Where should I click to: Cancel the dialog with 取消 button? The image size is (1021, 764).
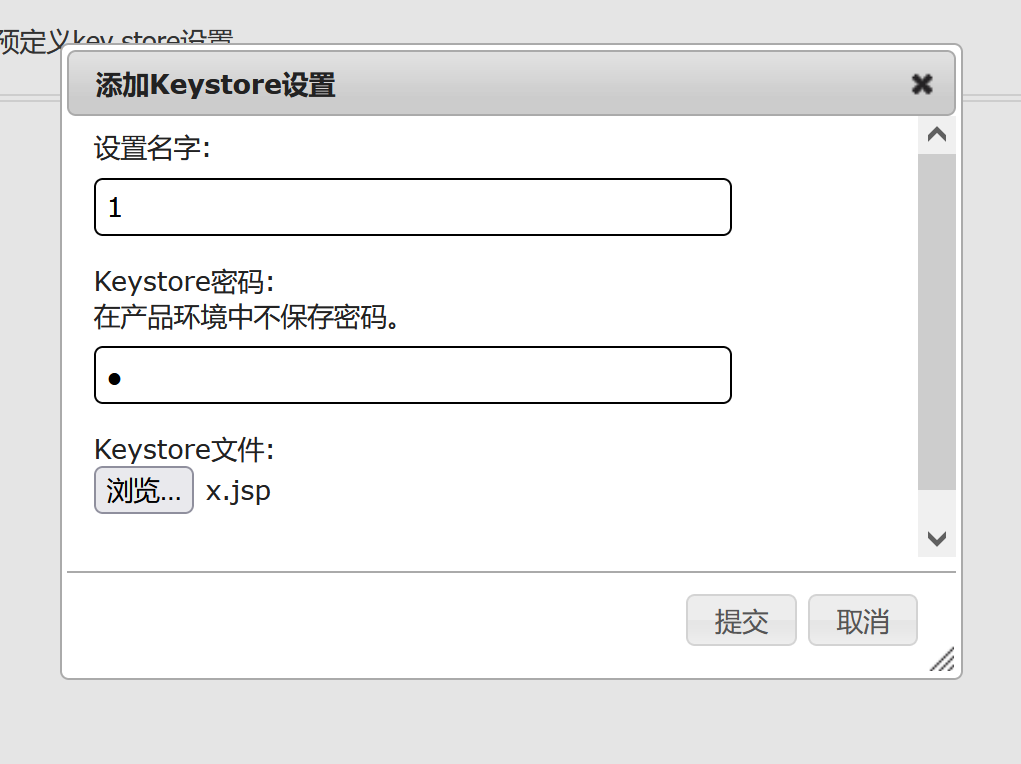click(862, 621)
